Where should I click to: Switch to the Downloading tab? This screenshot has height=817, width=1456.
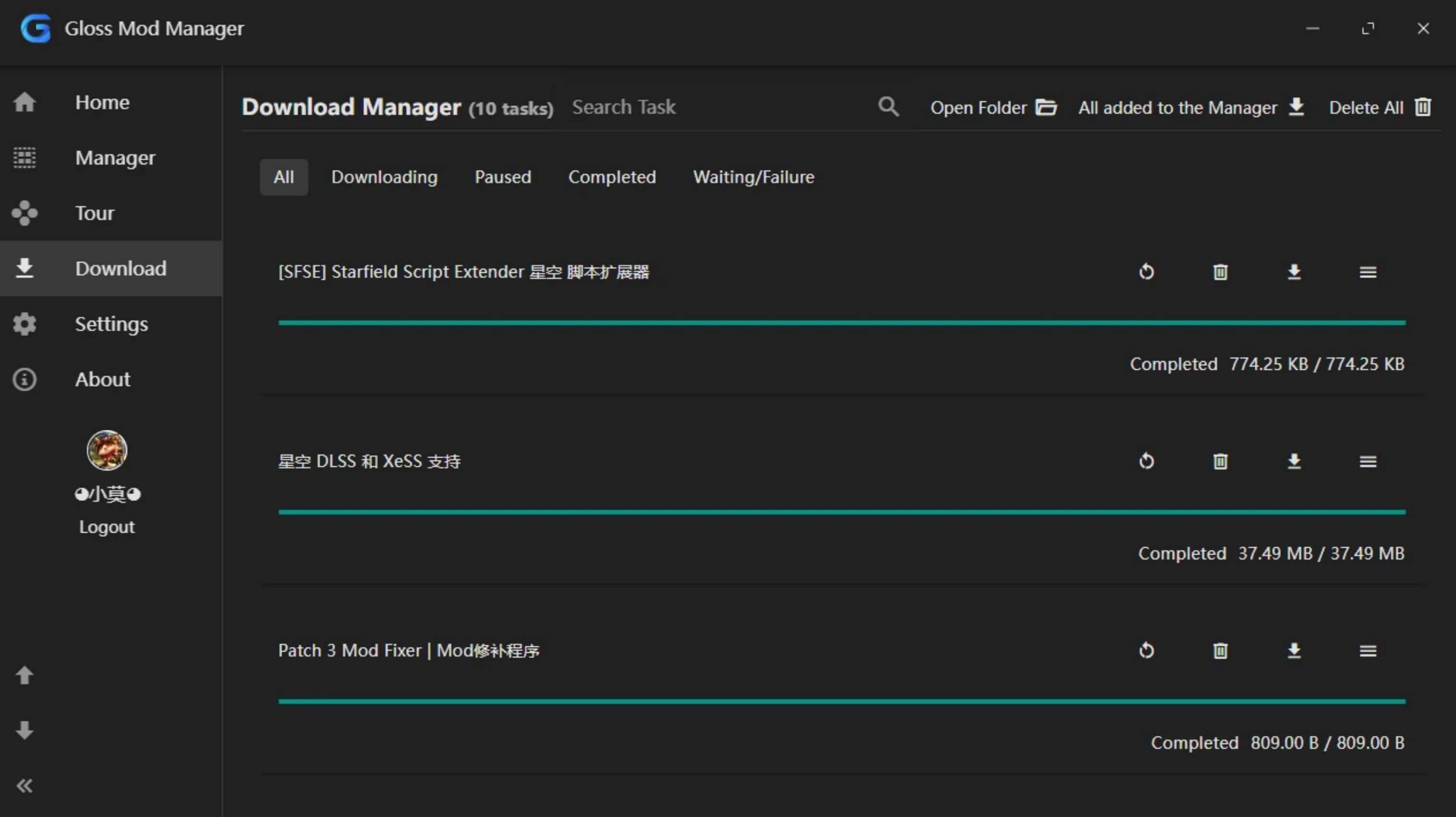(385, 176)
